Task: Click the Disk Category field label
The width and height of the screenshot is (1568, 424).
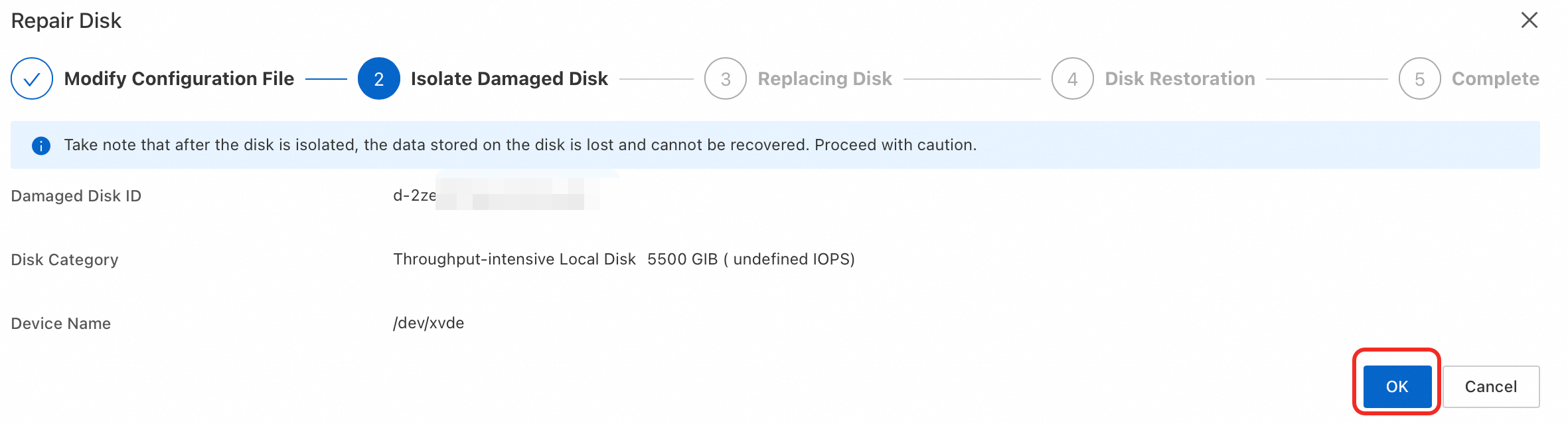Action: click(x=64, y=260)
